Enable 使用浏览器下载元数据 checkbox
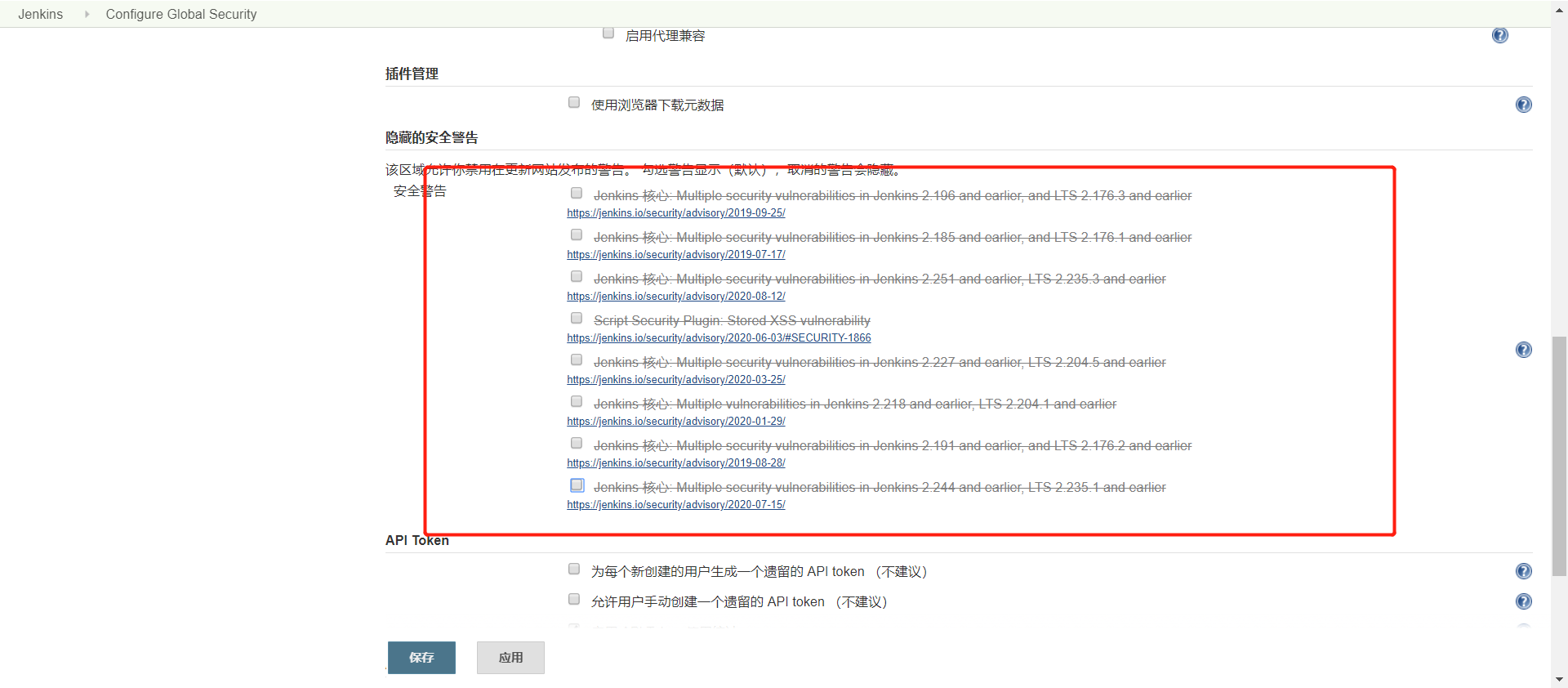The width and height of the screenshot is (1568, 688). (574, 102)
